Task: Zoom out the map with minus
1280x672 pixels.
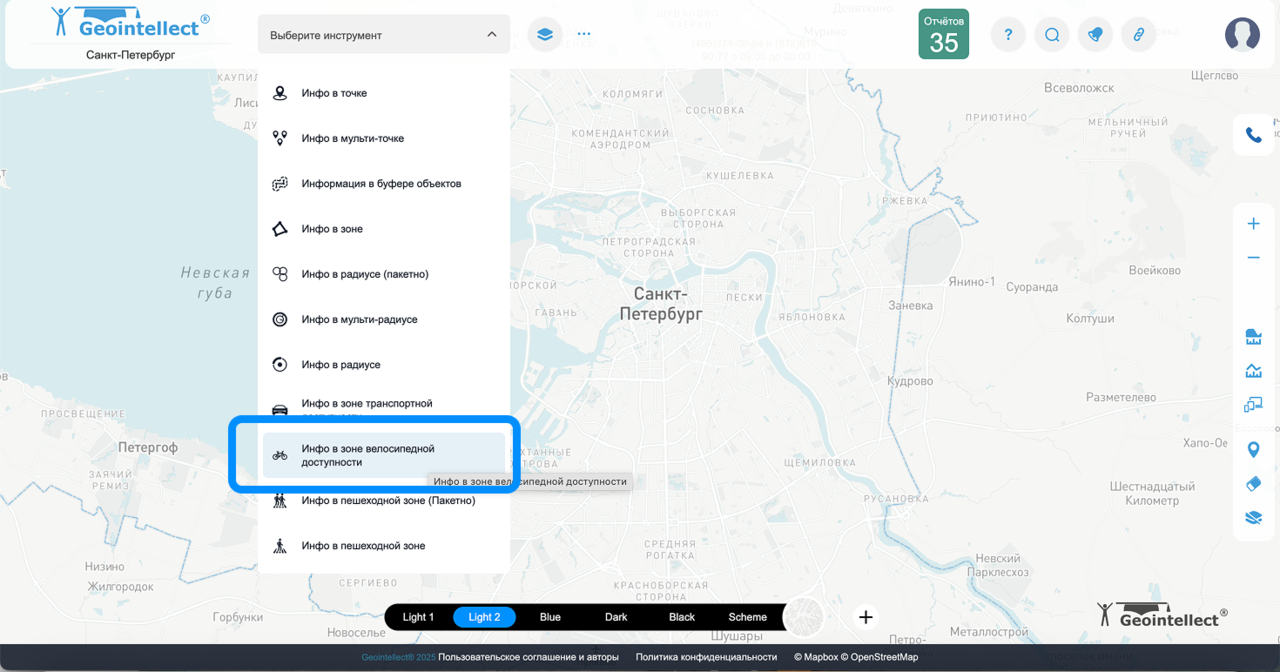Action: [1253, 258]
